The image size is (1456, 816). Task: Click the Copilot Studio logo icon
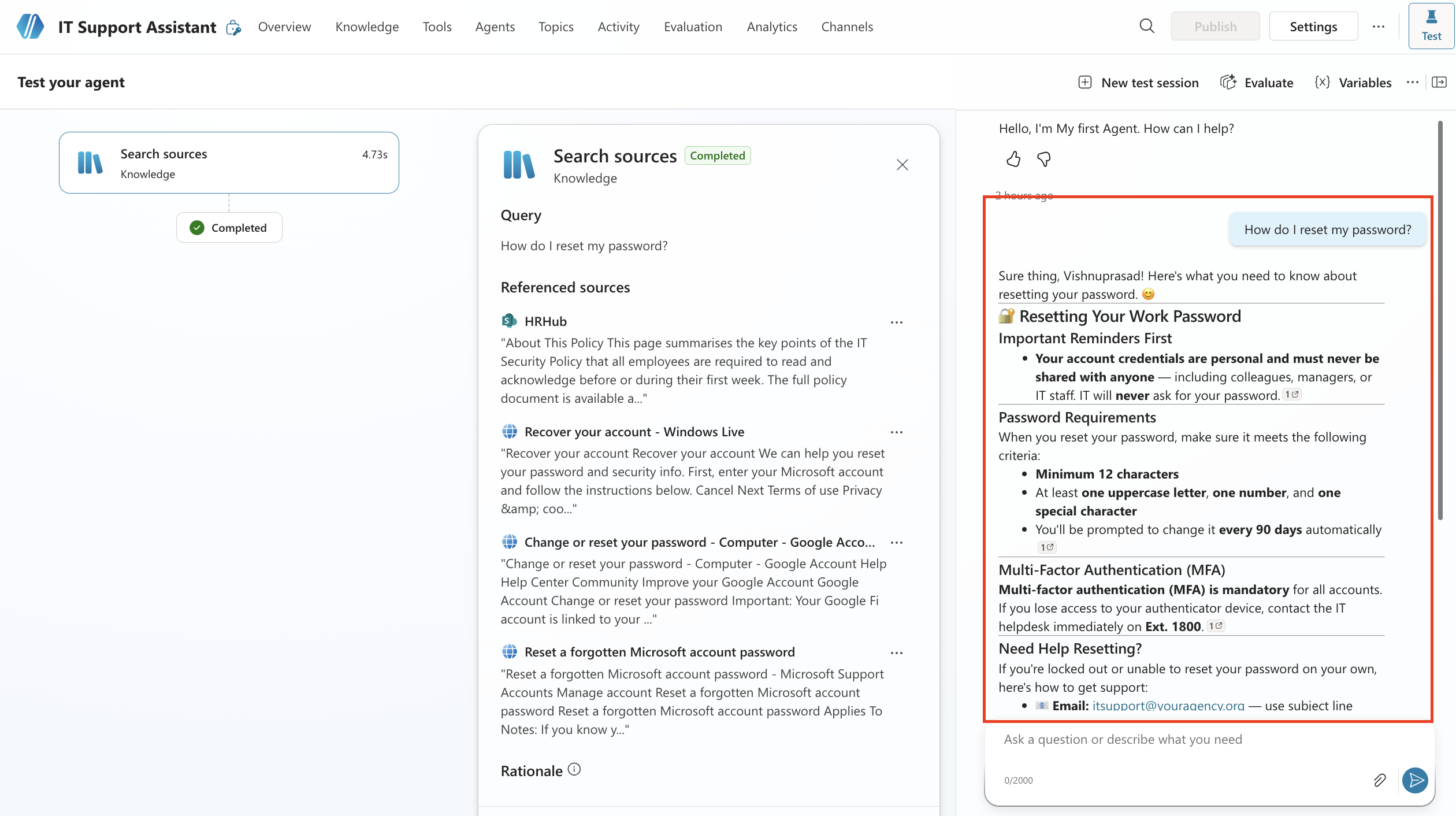(31, 27)
